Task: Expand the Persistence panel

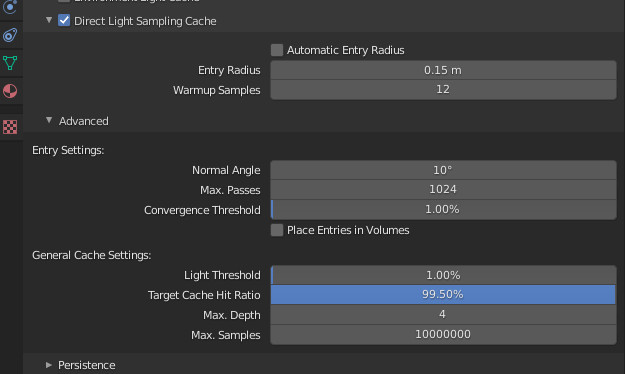Action: (x=49, y=365)
